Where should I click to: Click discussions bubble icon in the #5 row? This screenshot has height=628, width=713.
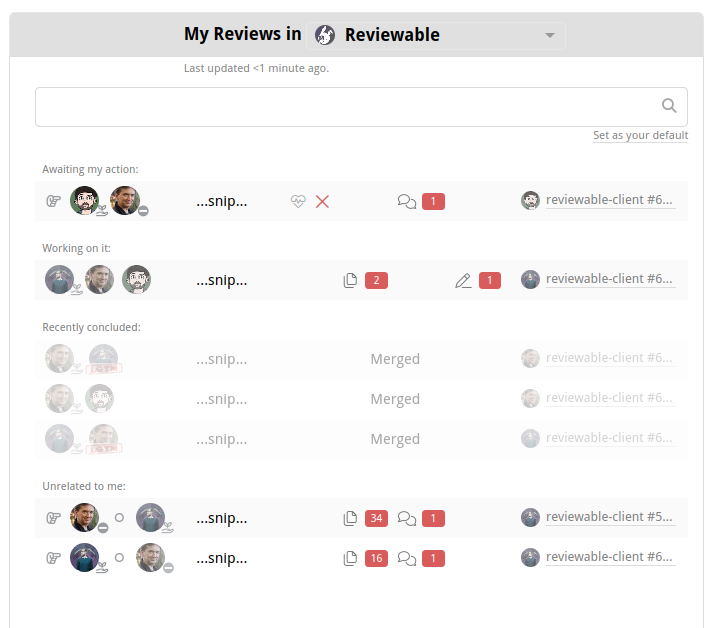tap(407, 518)
